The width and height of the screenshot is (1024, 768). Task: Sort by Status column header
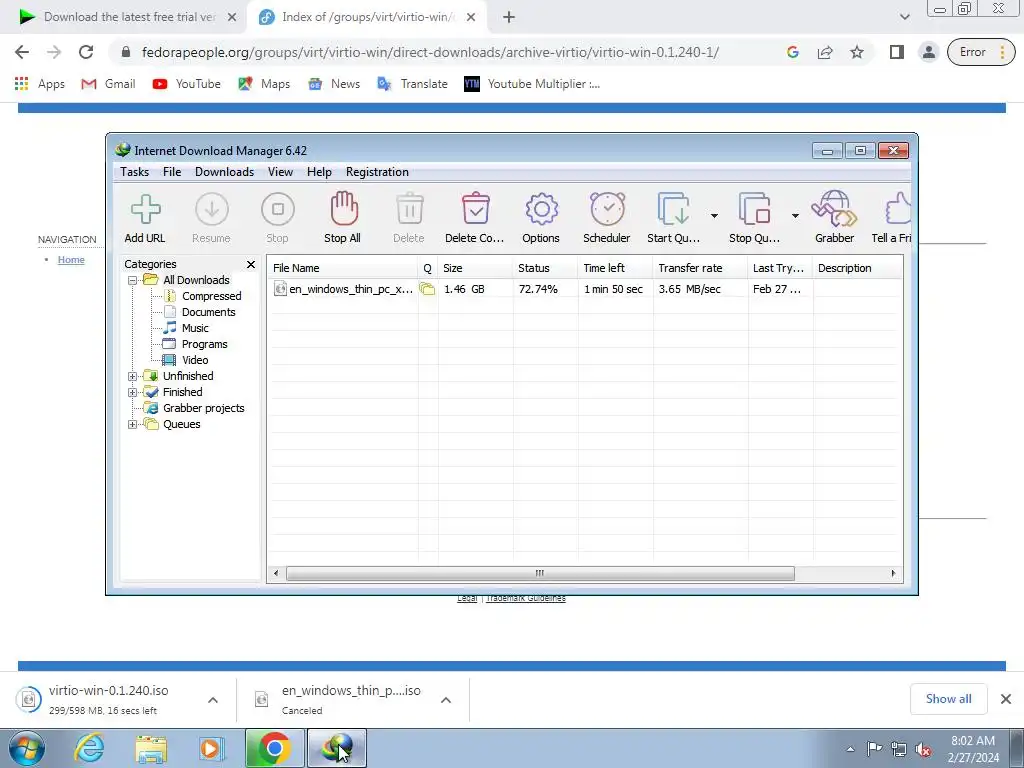point(545,268)
